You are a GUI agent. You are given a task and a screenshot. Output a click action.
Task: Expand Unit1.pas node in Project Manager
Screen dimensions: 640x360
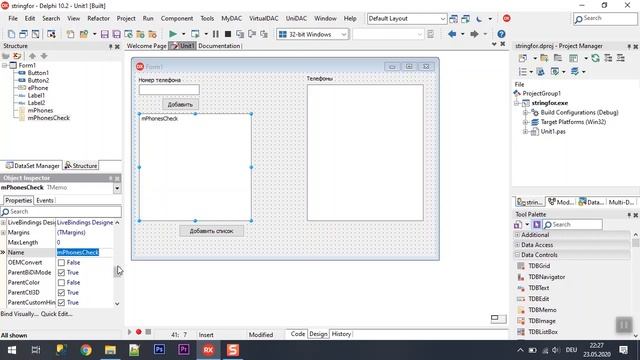(x=526, y=131)
